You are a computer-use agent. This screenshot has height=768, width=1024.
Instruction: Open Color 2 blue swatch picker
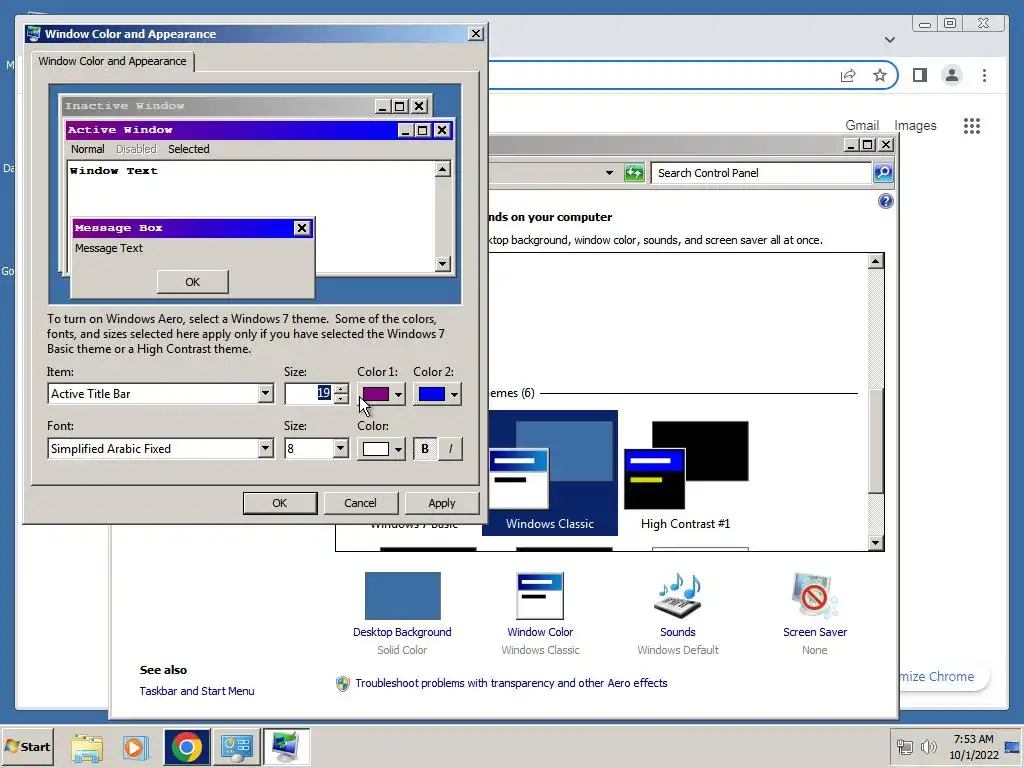(437, 394)
